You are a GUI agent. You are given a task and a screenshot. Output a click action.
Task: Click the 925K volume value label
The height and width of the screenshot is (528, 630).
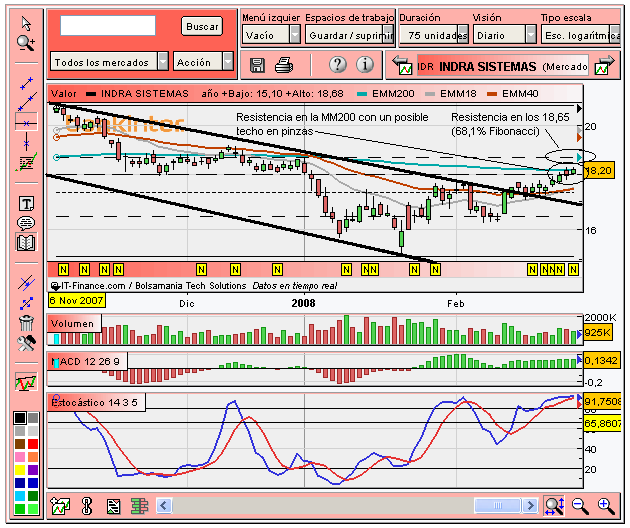tap(597, 333)
